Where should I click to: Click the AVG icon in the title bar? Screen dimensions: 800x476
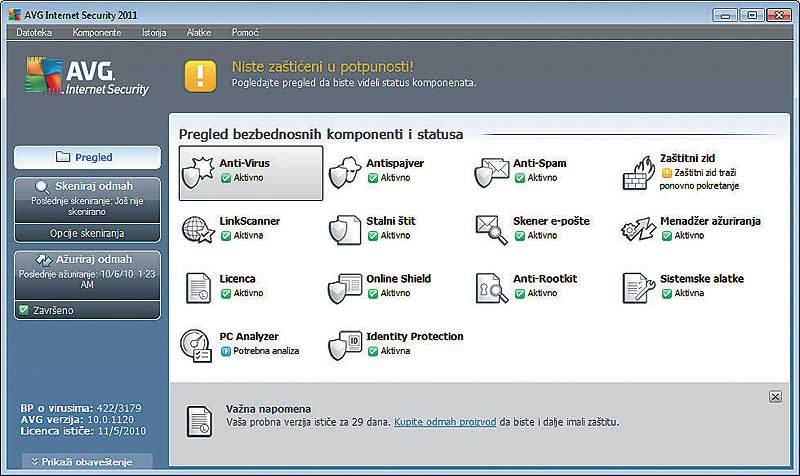[14, 15]
